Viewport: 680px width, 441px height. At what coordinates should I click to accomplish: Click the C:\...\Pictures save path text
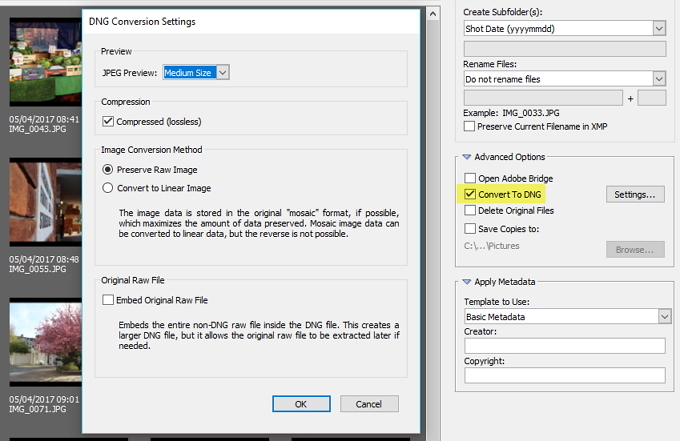pos(491,246)
